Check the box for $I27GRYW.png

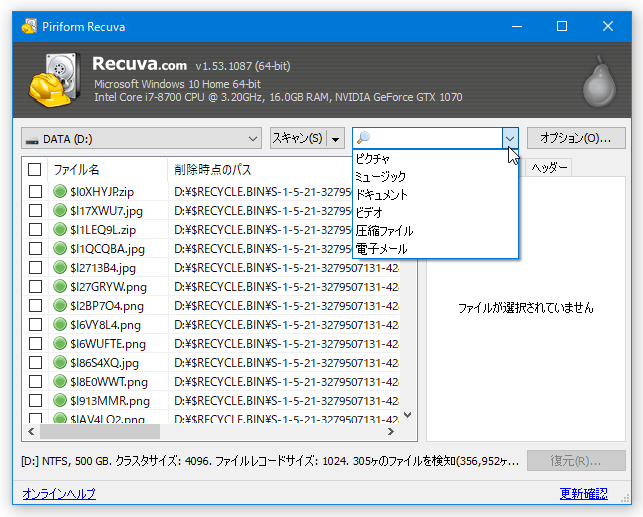[x=35, y=287]
